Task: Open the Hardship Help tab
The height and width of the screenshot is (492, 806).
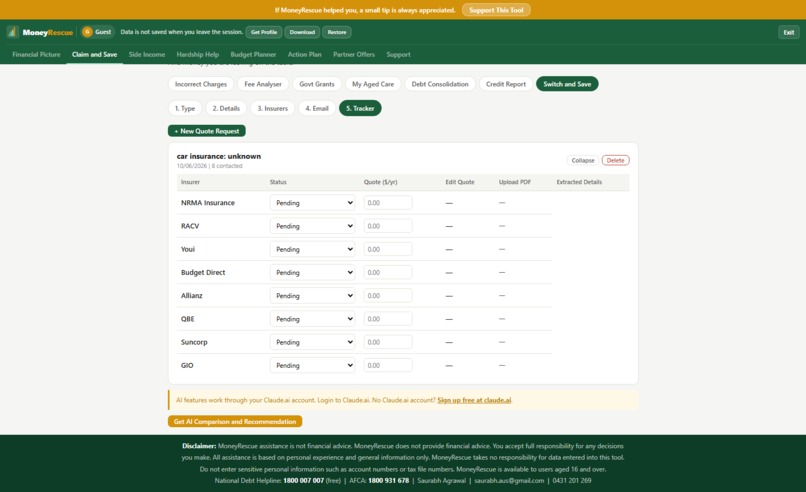Action: [198, 54]
